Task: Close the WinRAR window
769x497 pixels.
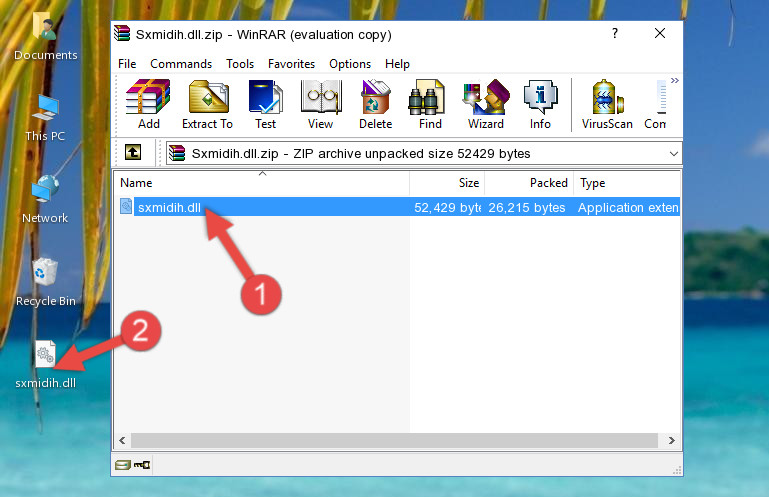Action: click(660, 33)
